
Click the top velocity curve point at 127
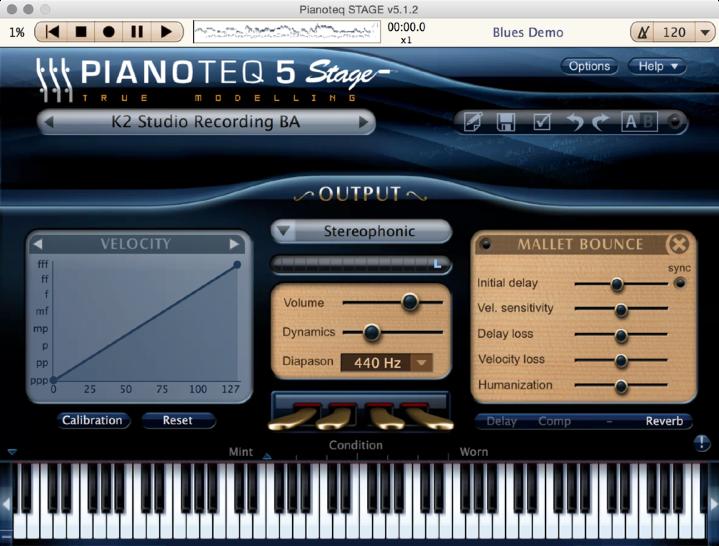(237, 265)
